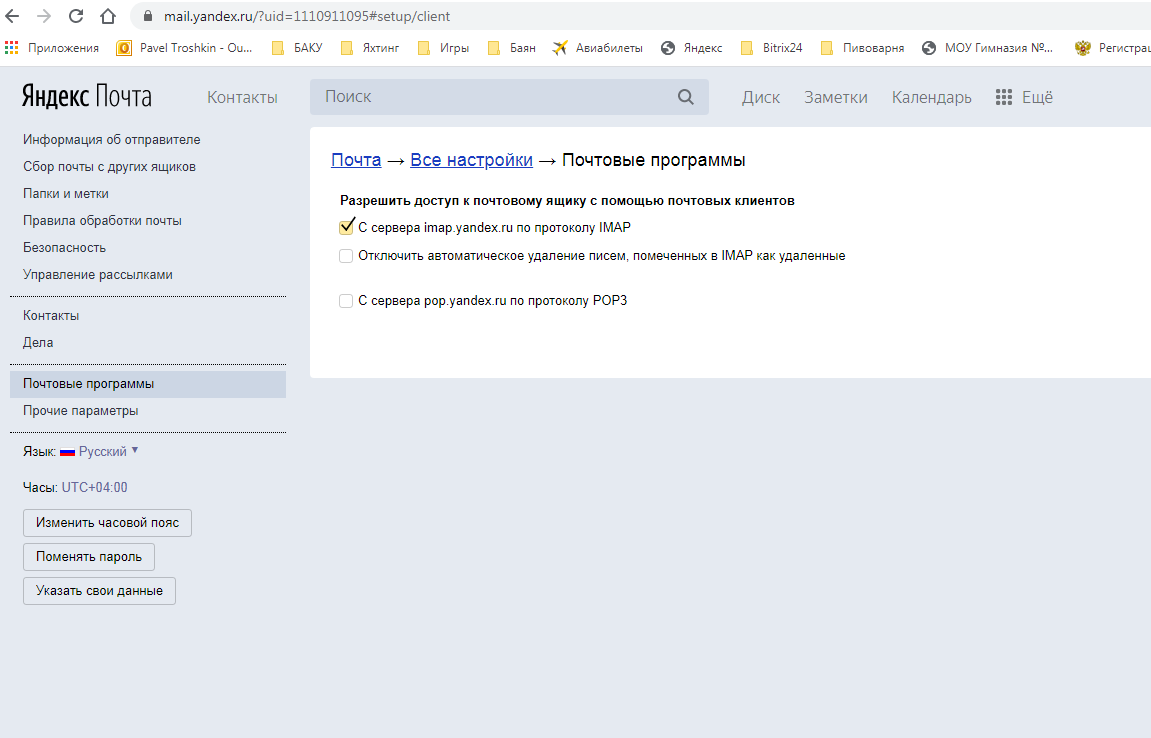
Task: Click the search magnifier icon in the search bar
Action: [685, 96]
